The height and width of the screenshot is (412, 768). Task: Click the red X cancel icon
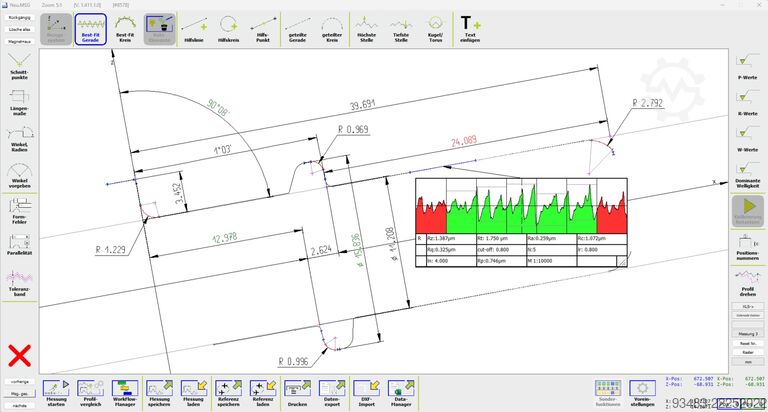(20, 356)
